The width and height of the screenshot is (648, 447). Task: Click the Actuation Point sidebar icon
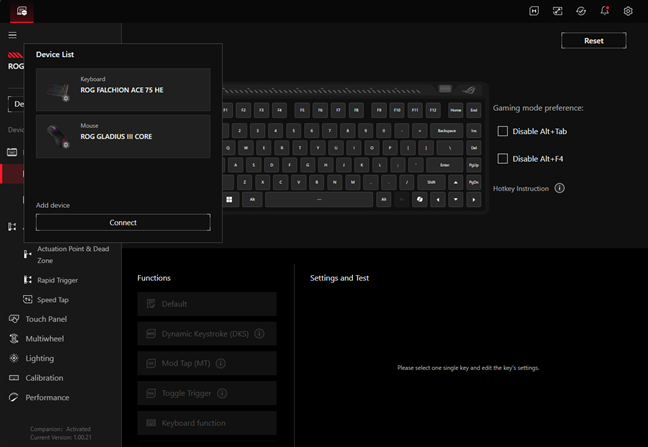tap(27, 254)
